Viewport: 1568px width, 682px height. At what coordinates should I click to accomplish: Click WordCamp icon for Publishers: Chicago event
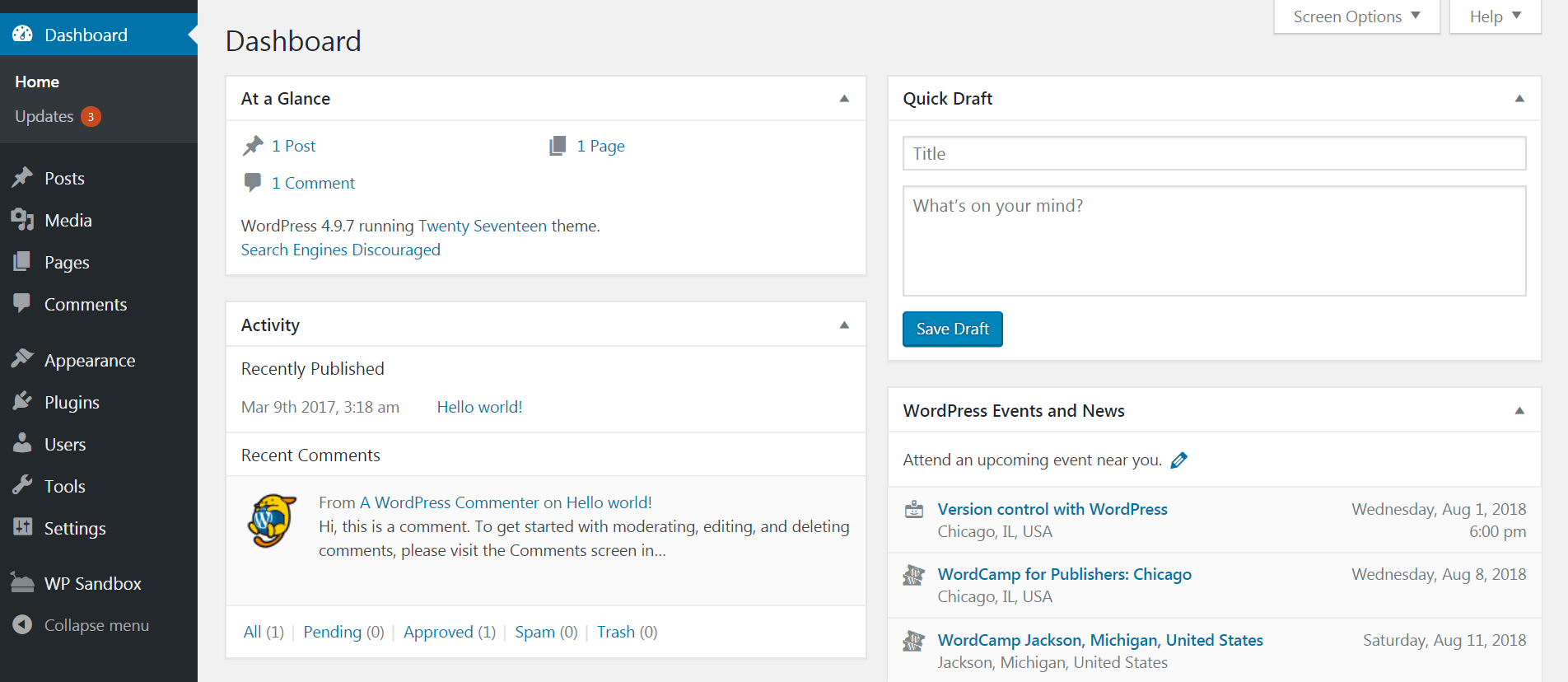click(x=914, y=575)
